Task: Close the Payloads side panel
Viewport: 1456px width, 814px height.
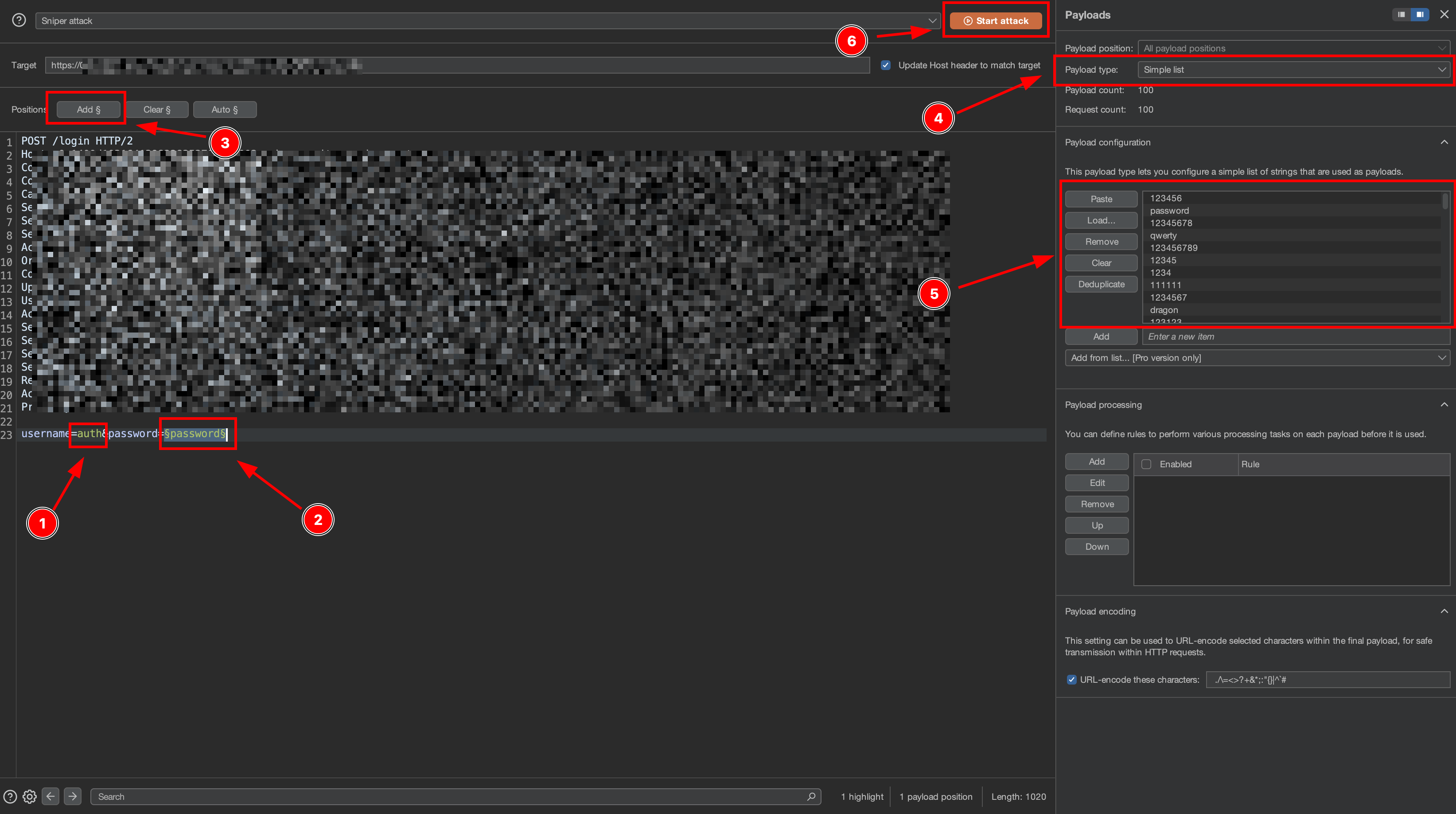Action: coord(1444,15)
